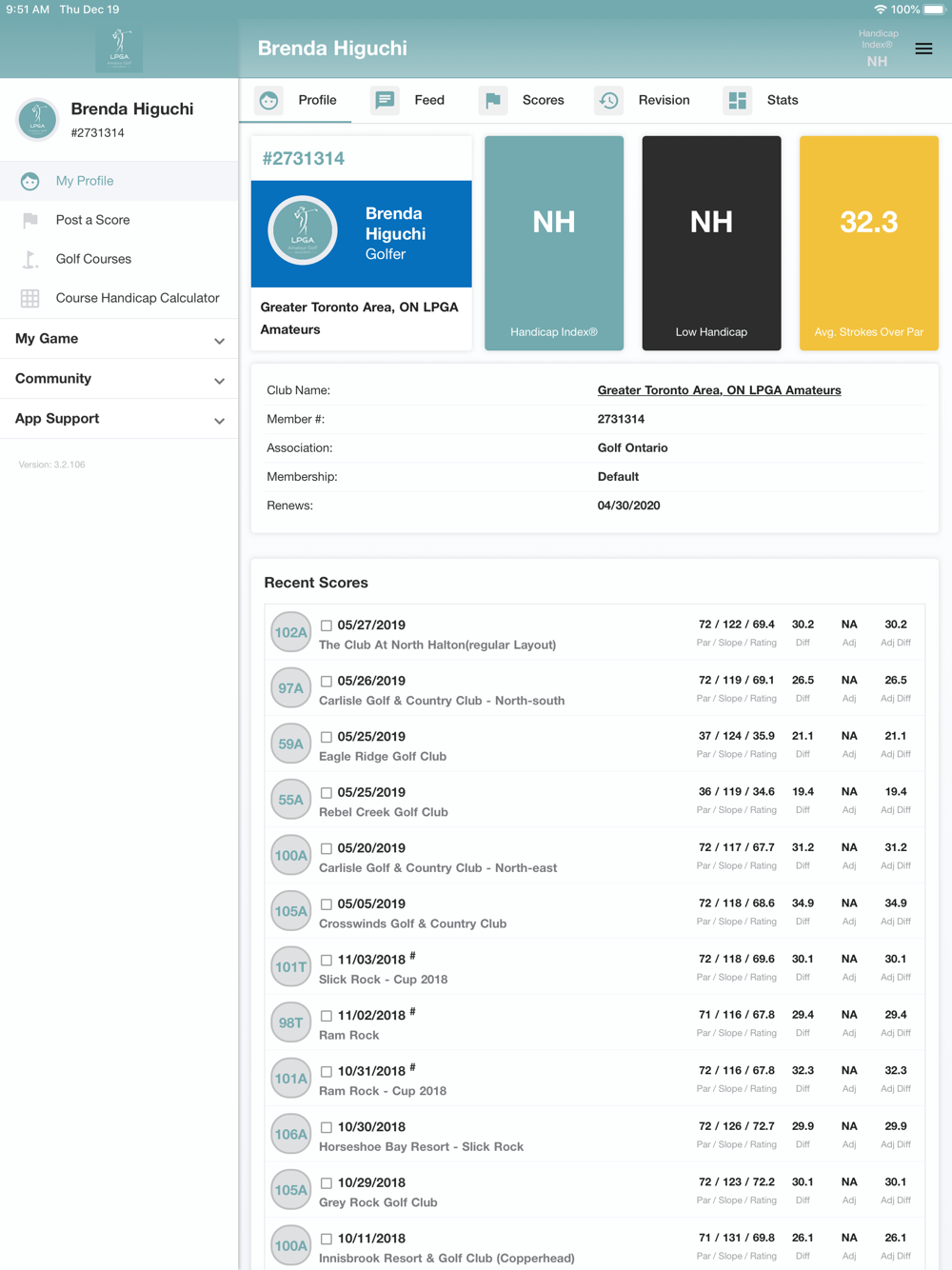Click the Profile tab face icon
The height and width of the screenshot is (1270, 952).
268,100
